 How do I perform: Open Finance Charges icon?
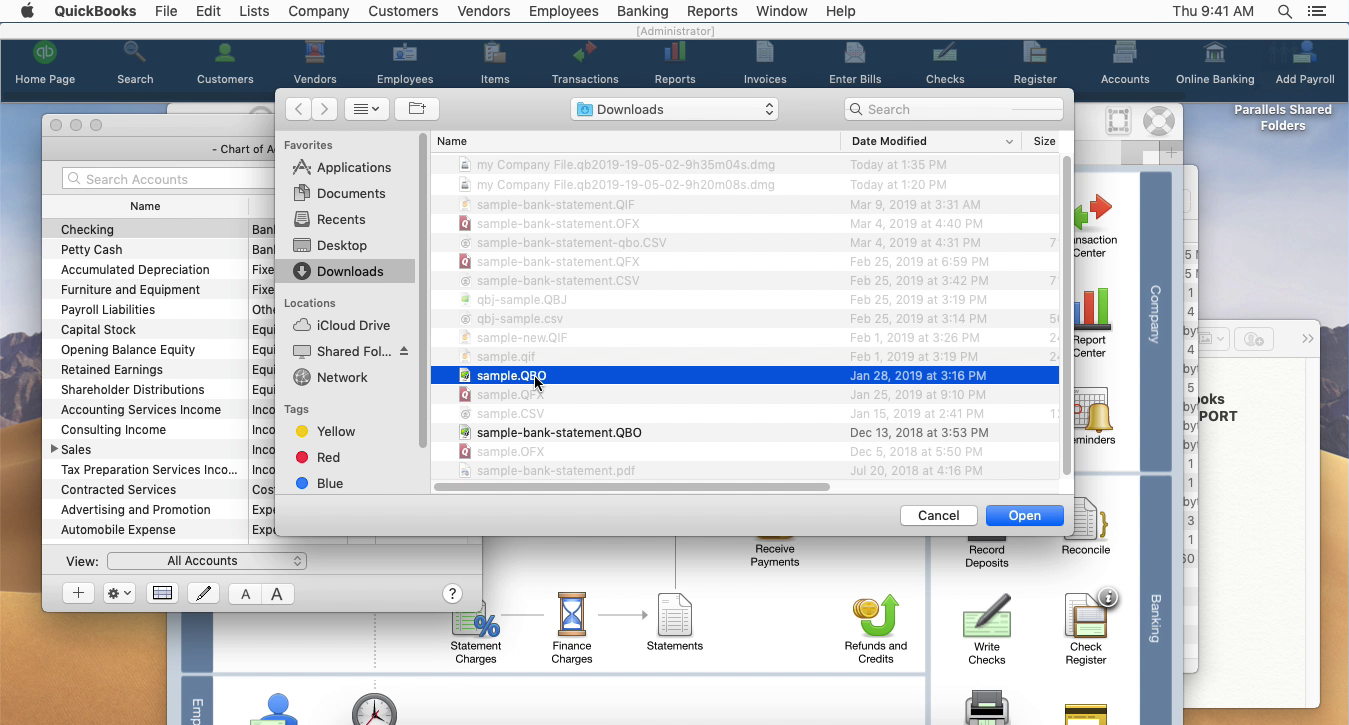pyautogui.click(x=572, y=628)
